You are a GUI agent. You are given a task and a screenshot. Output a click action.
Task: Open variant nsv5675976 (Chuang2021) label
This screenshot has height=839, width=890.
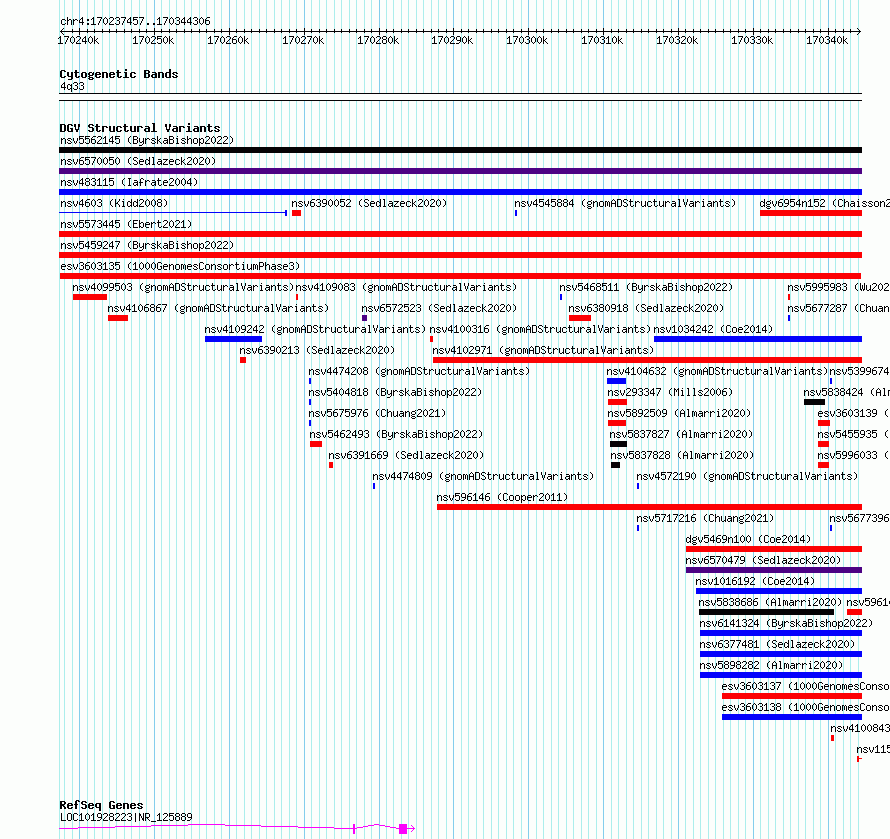(x=377, y=413)
